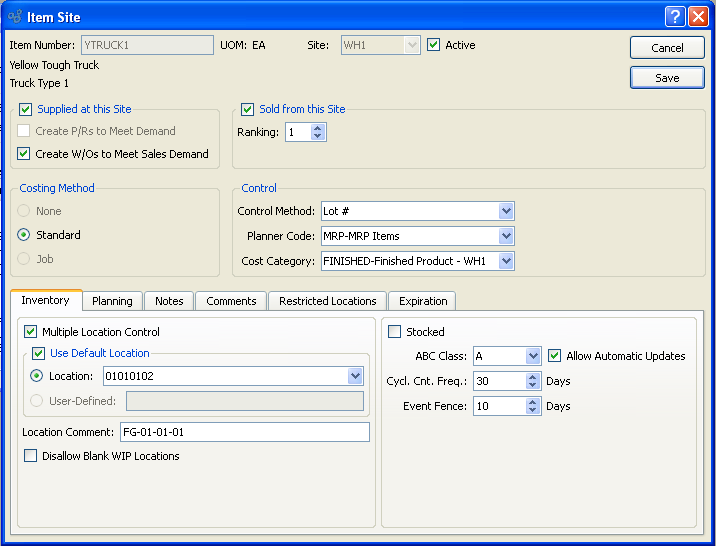Viewport: 716px width, 546px height.
Task: Click the Item Site title bar icon
Action: pyautogui.click(x=15, y=17)
